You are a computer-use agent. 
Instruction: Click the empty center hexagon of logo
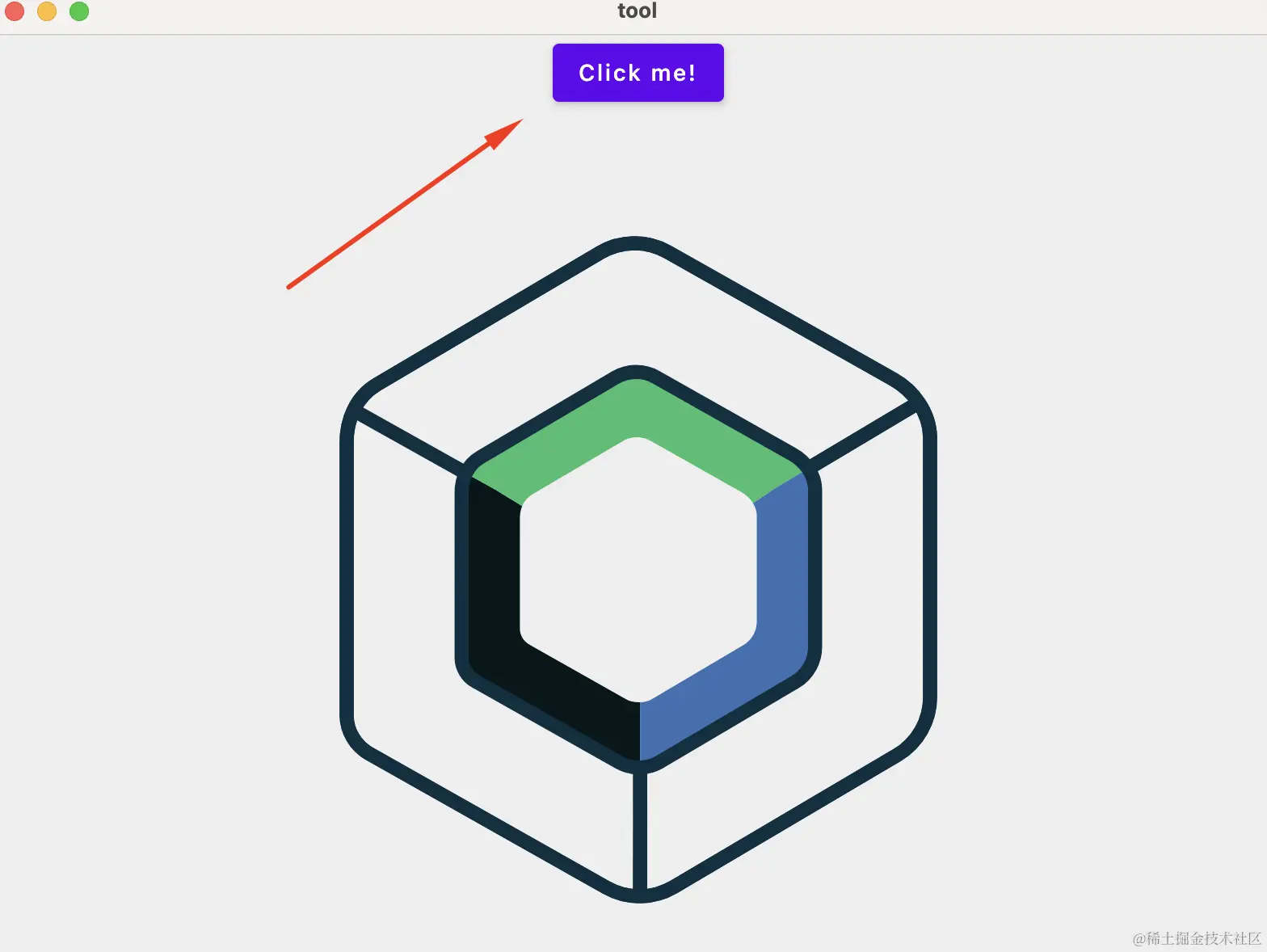click(x=638, y=570)
